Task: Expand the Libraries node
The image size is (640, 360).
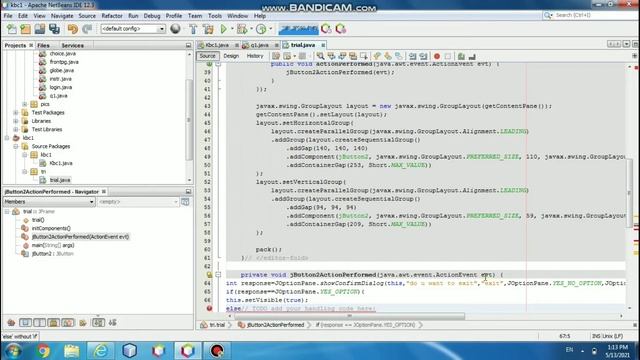Action: 16,121
